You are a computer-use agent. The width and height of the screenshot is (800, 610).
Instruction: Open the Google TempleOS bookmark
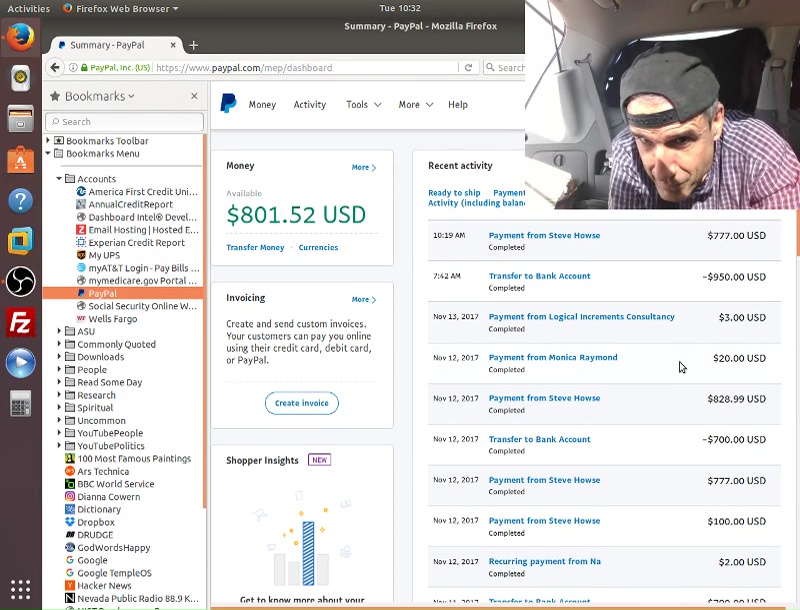[x=108, y=573]
